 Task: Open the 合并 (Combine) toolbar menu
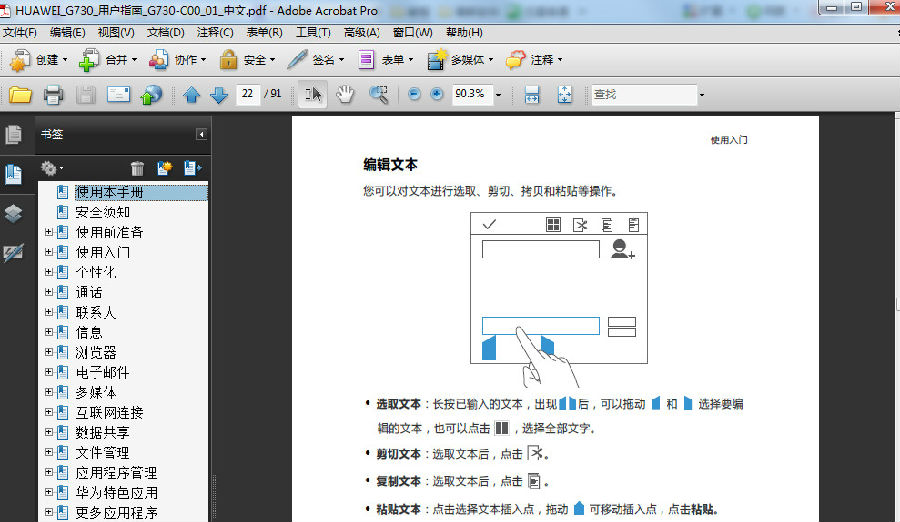[107, 60]
